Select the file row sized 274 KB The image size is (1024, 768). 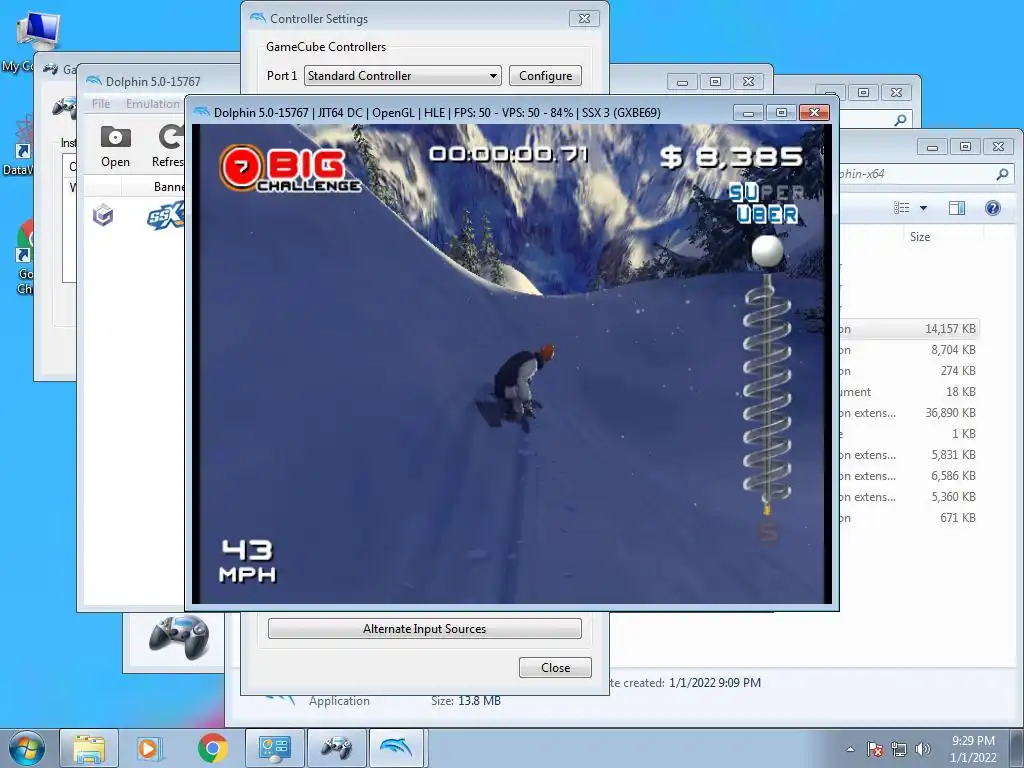point(910,371)
